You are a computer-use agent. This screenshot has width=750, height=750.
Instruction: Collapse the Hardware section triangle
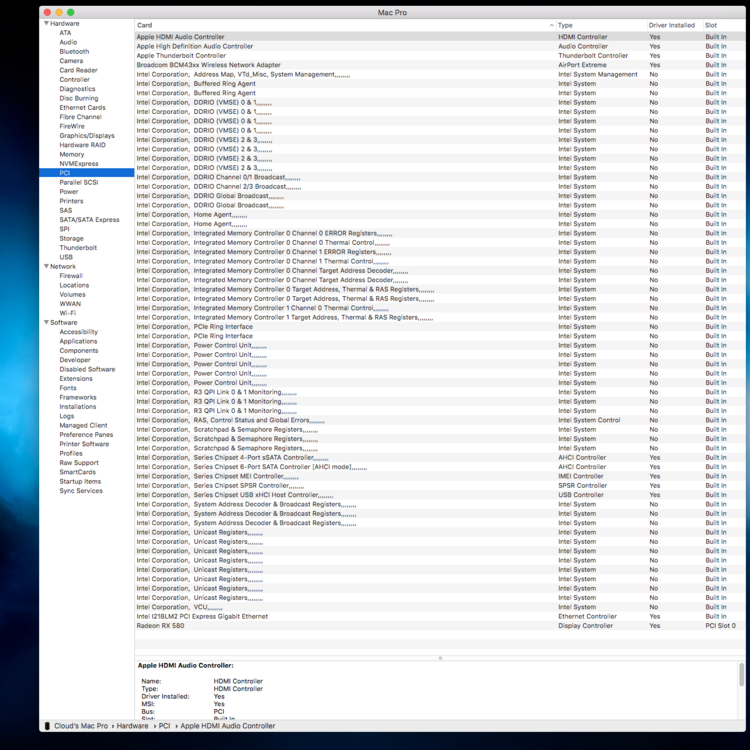click(x=46, y=23)
